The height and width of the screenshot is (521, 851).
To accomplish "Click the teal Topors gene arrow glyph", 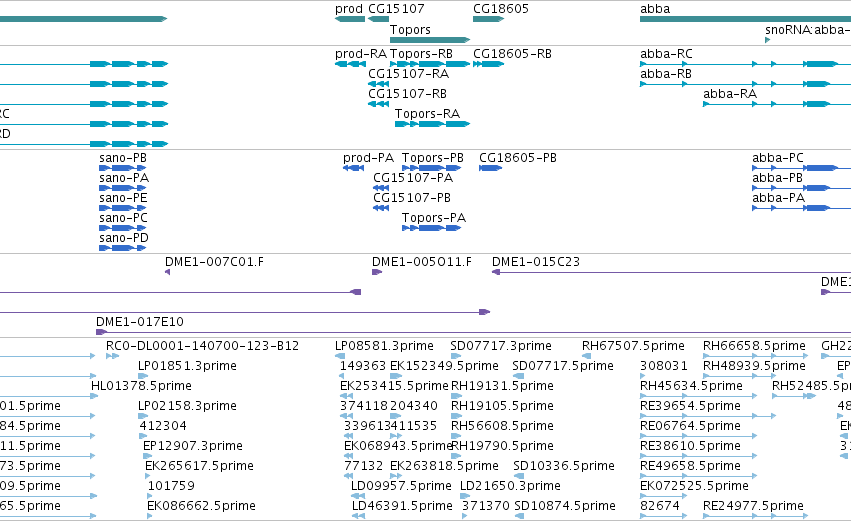I will coord(430,40).
